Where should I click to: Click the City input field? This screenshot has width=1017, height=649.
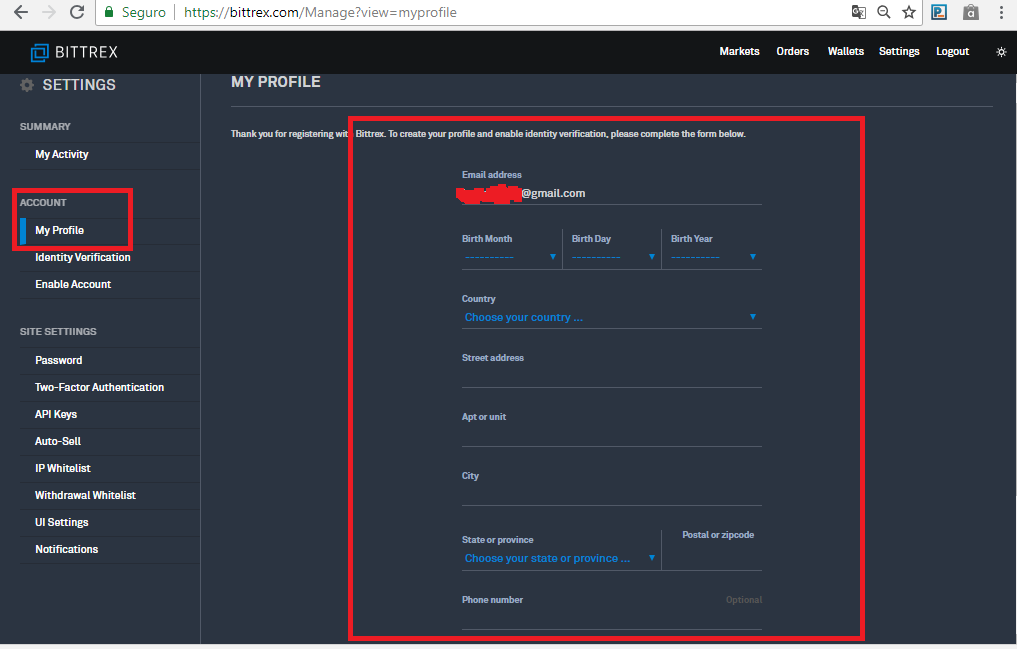[611, 495]
